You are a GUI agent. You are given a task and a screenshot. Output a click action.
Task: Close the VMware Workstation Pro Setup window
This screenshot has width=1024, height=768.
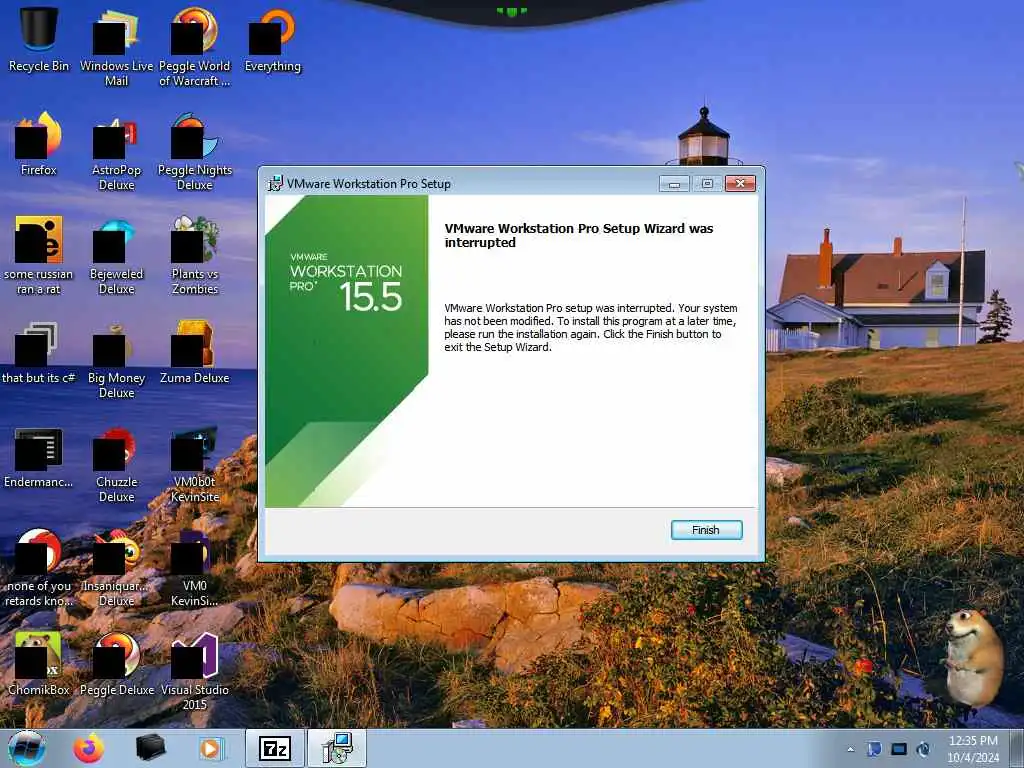point(740,184)
